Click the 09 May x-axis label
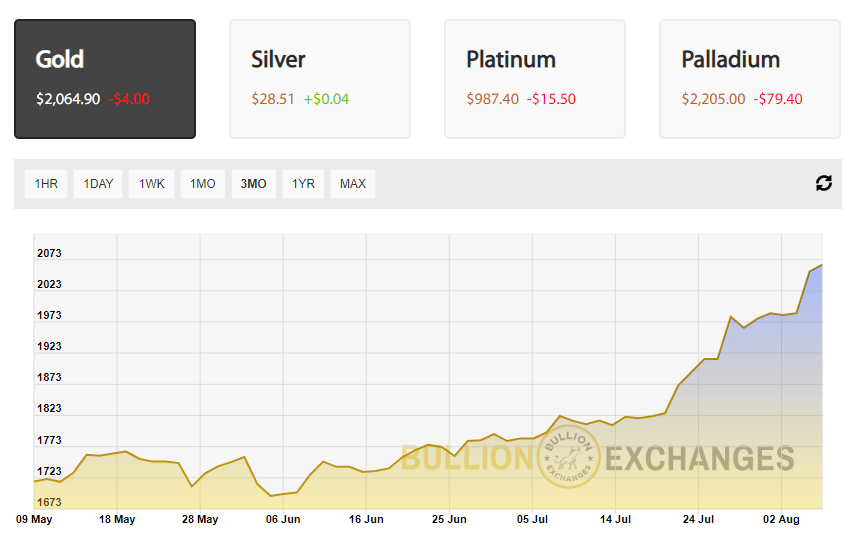 (x=34, y=519)
